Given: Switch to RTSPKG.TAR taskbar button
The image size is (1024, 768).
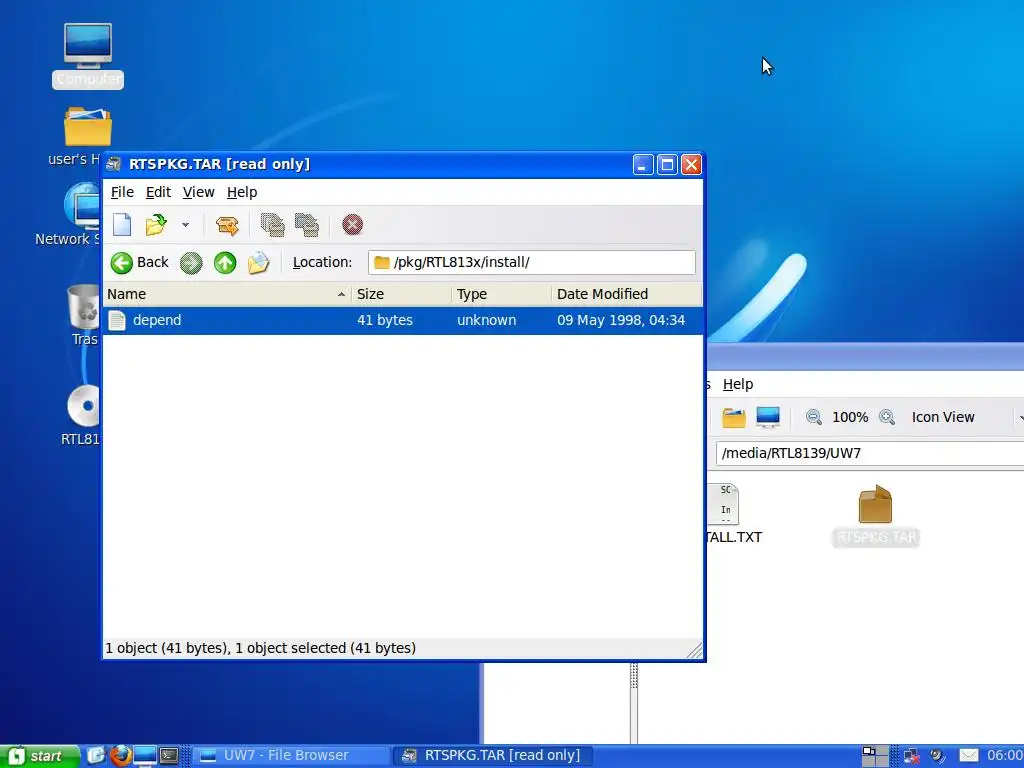Looking at the screenshot, I should click(x=492, y=756).
